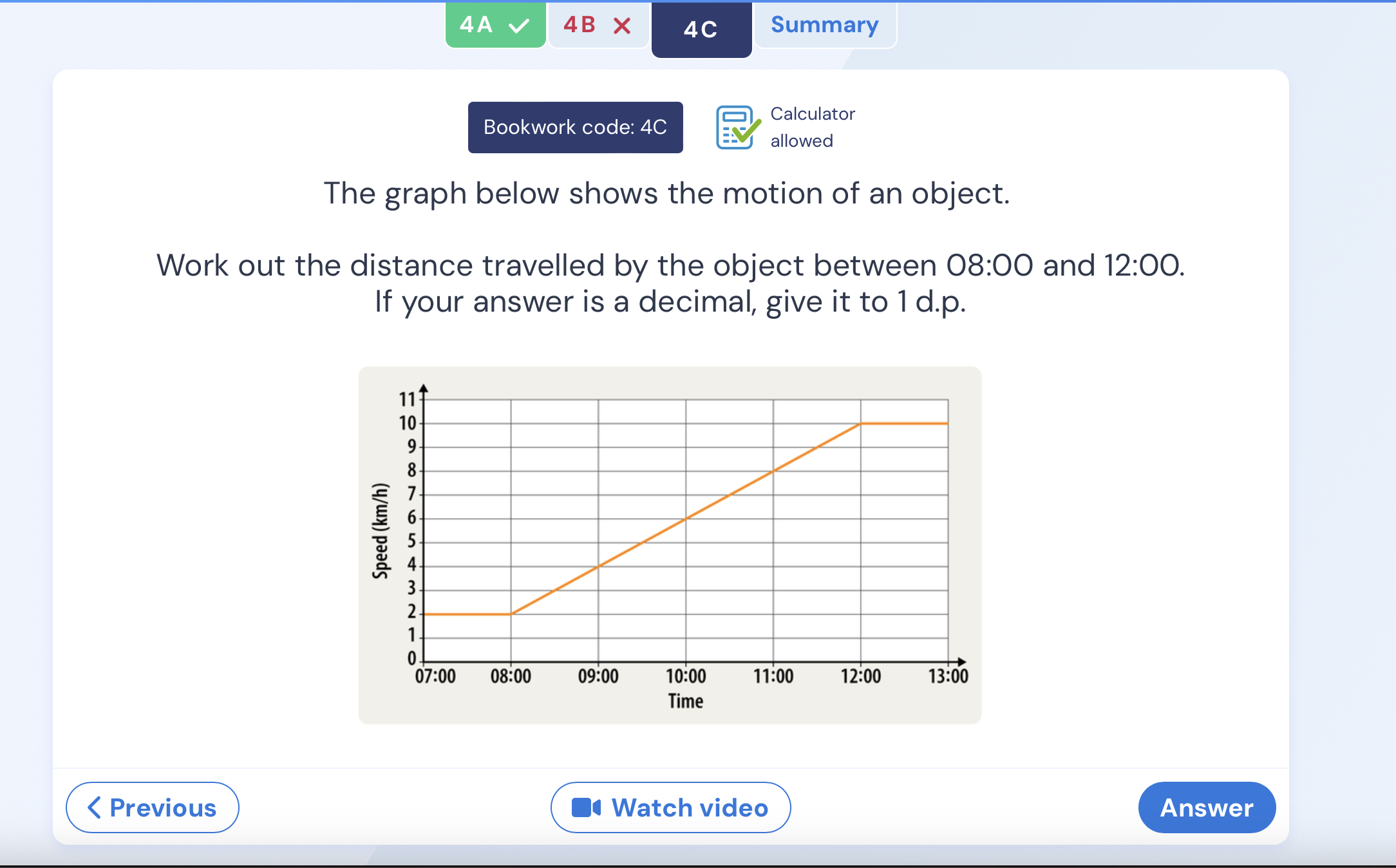Click the video camera icon
1396x868 pixels.
pyautogui.click(x=586, y=807)
